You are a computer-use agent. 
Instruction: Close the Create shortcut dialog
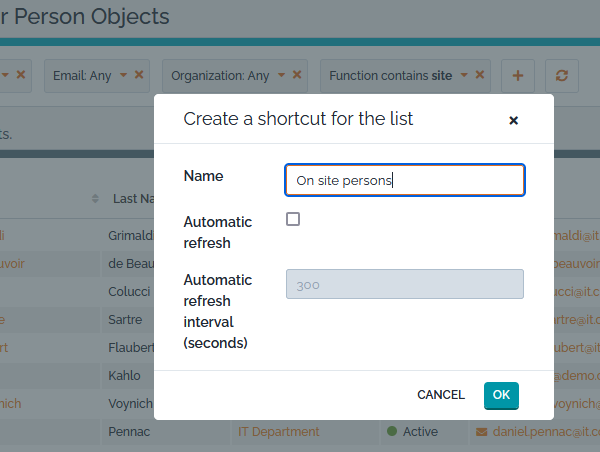coord(513,120)
